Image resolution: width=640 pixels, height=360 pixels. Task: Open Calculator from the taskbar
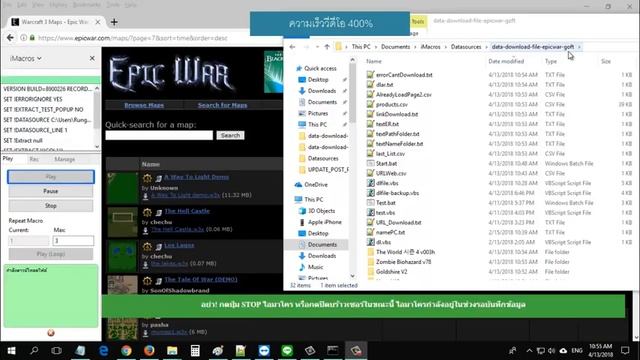point(195,350)
